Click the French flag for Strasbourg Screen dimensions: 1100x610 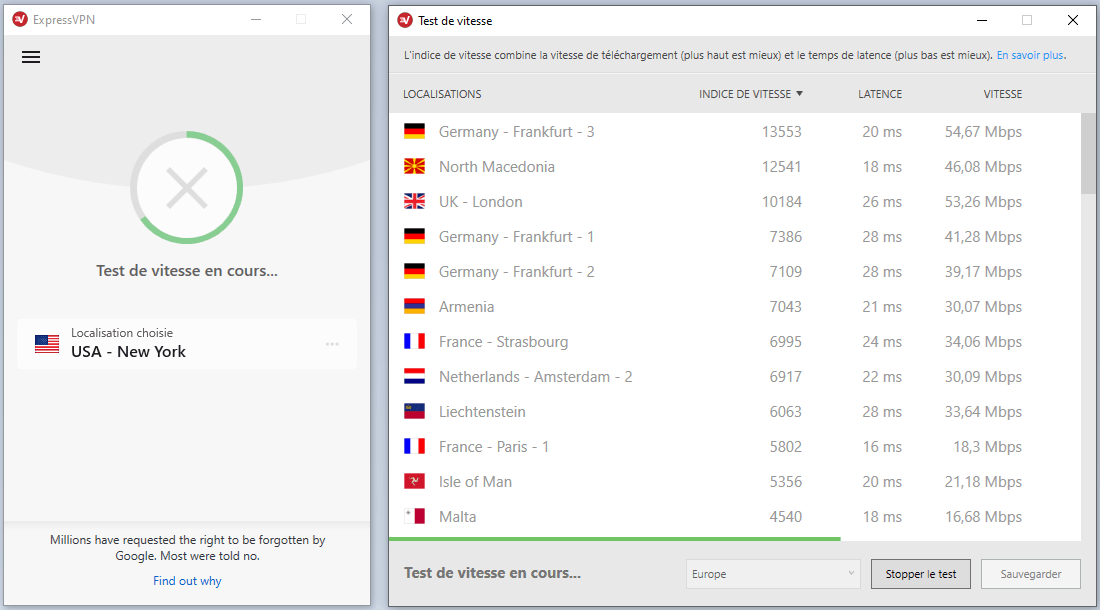[415, 341]
